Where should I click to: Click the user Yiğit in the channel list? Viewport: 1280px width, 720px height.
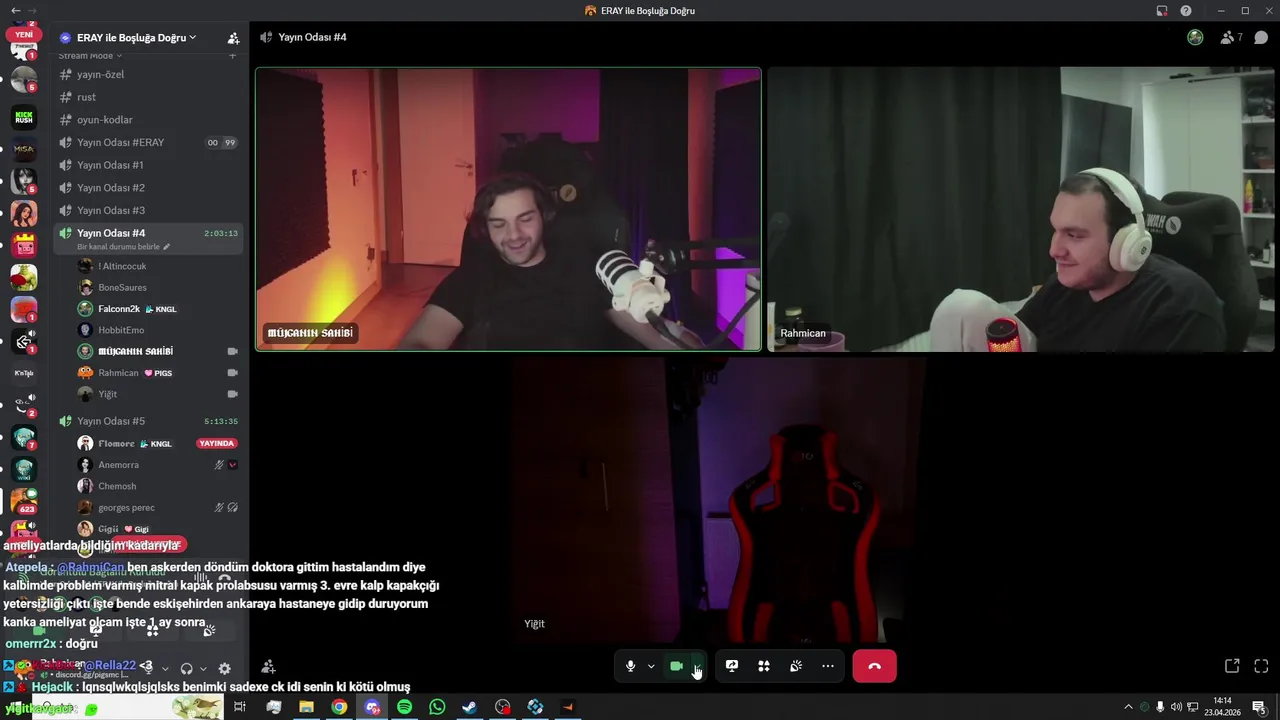coord(158,394)
